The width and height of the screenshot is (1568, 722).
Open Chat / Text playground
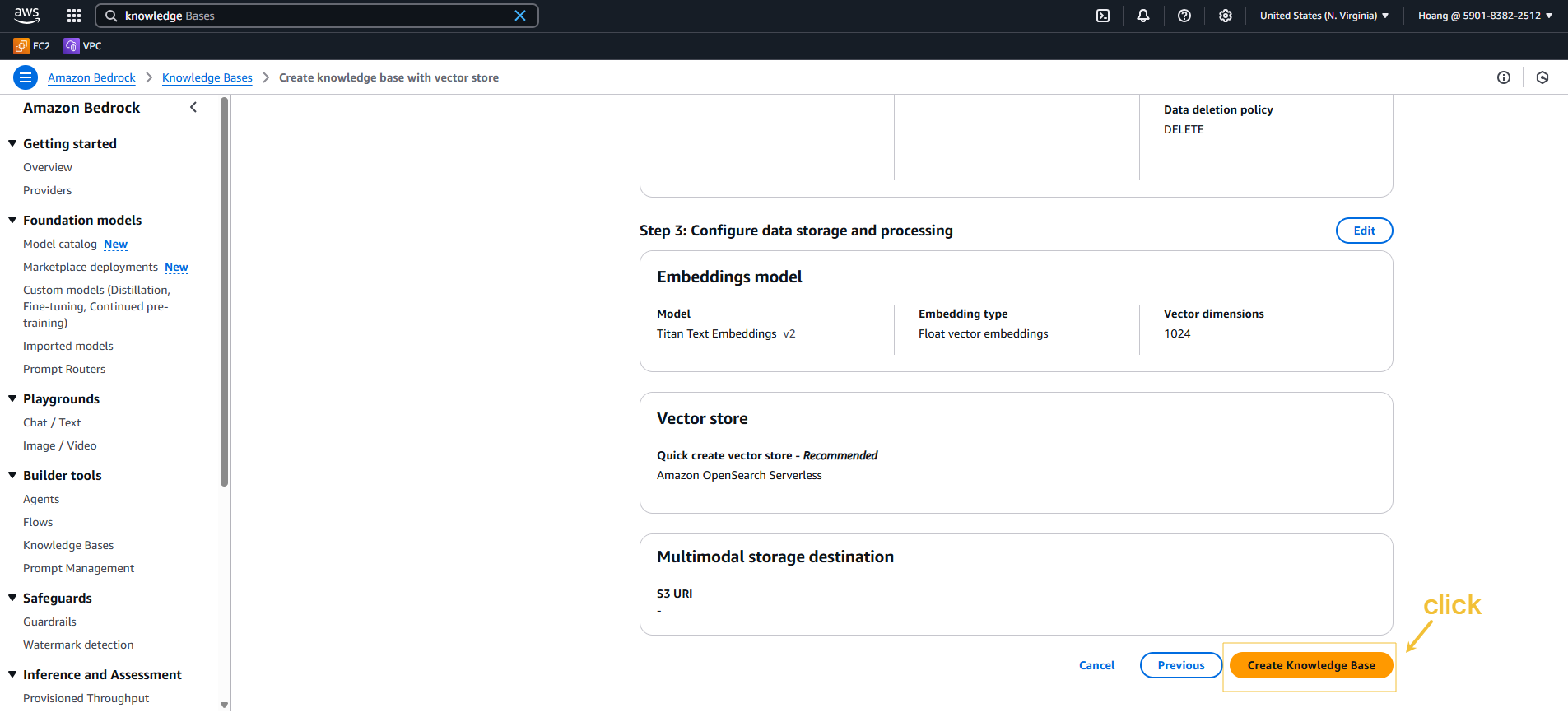click(x=52, y=422)
